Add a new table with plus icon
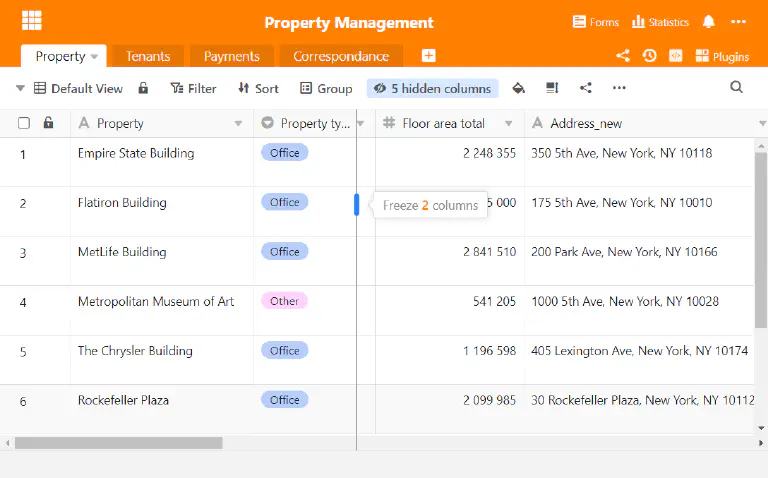This screenshot has height=478, width=768. (x=429, y=56)
